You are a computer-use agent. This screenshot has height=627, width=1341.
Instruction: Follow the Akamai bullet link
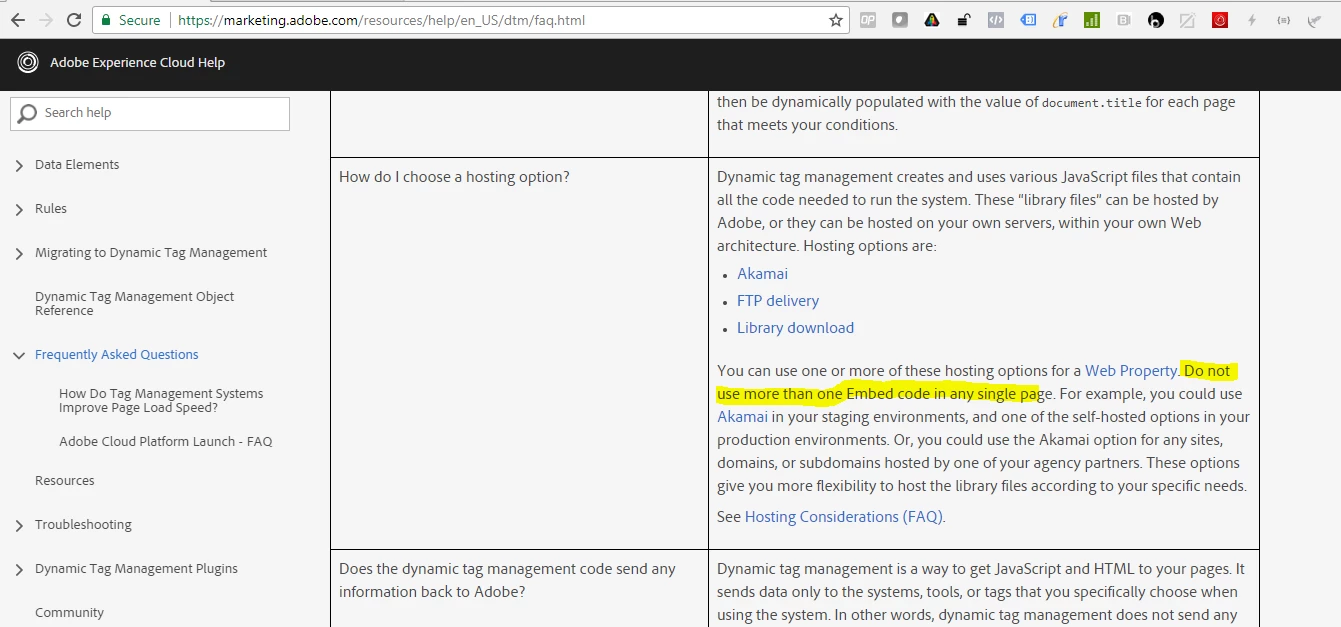tap(762, 274)
